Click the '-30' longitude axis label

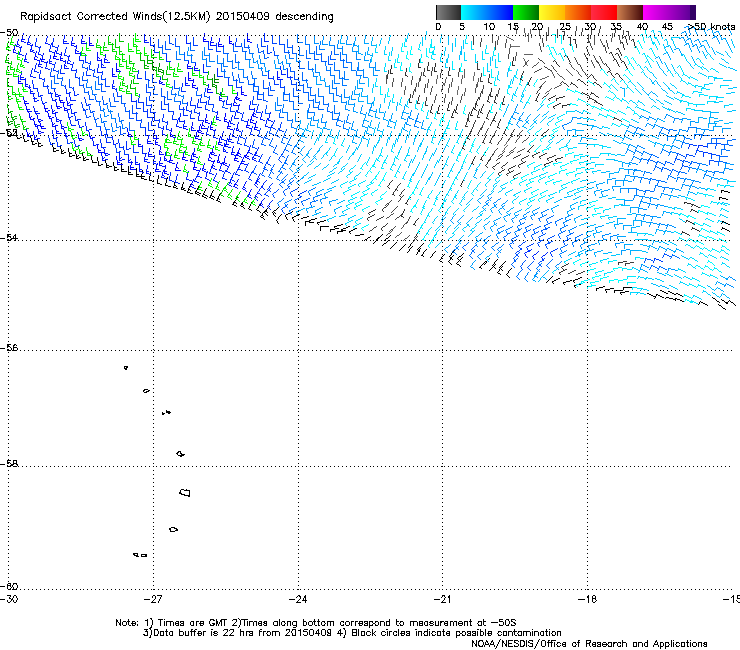pyautogui.click(x=9, y=599)
